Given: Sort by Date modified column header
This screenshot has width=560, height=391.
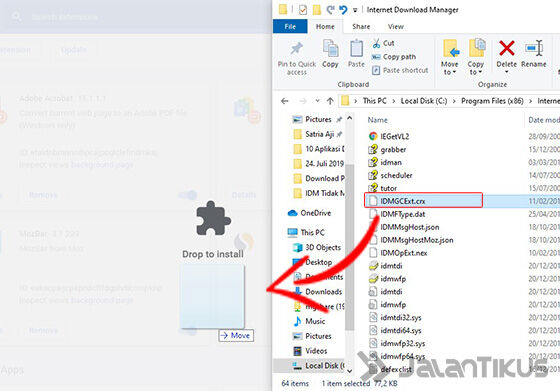Looking at the screenshot, I should click(x=544, y=120).
